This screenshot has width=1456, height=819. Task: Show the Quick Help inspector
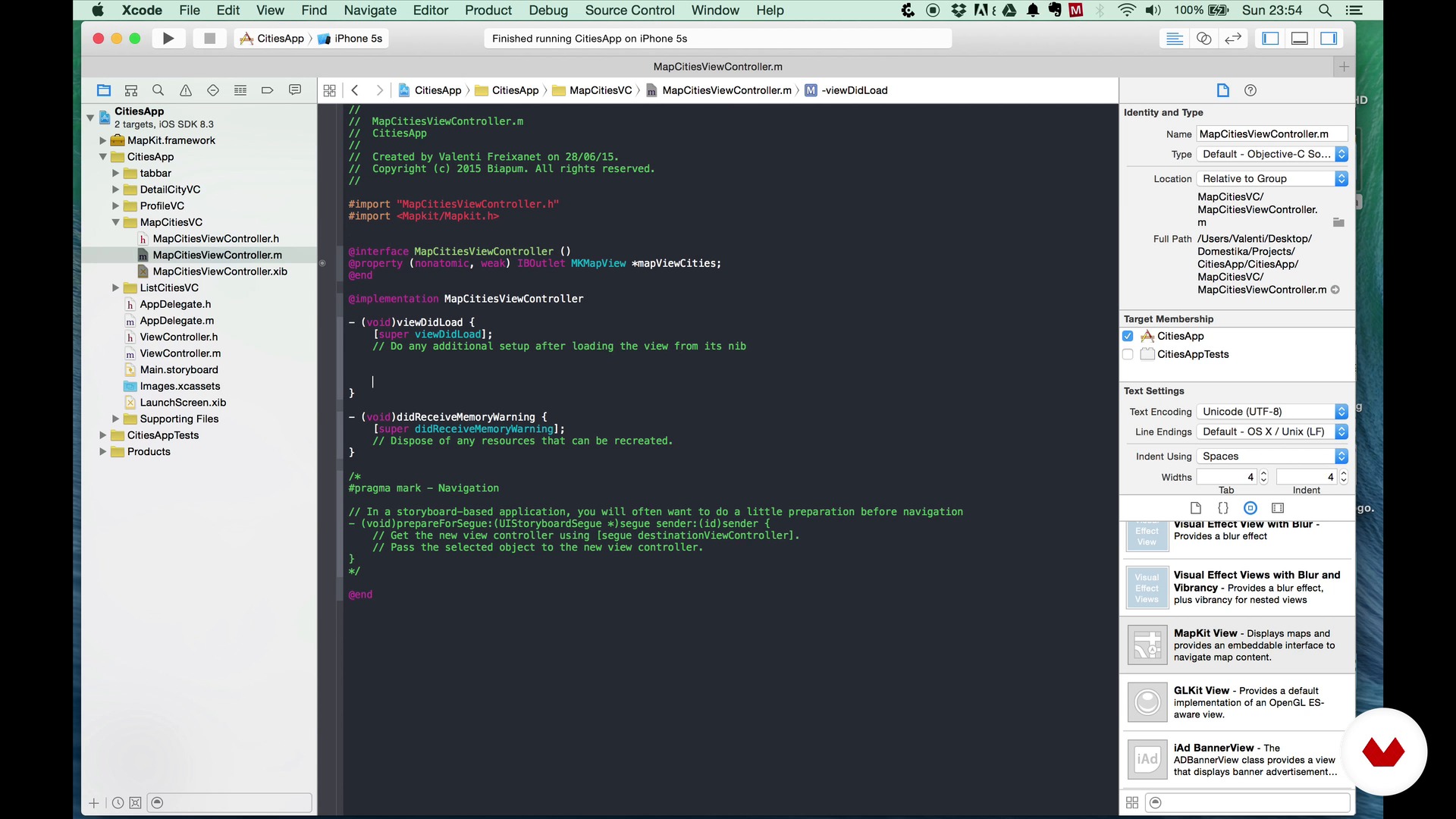coord(1250,90)
